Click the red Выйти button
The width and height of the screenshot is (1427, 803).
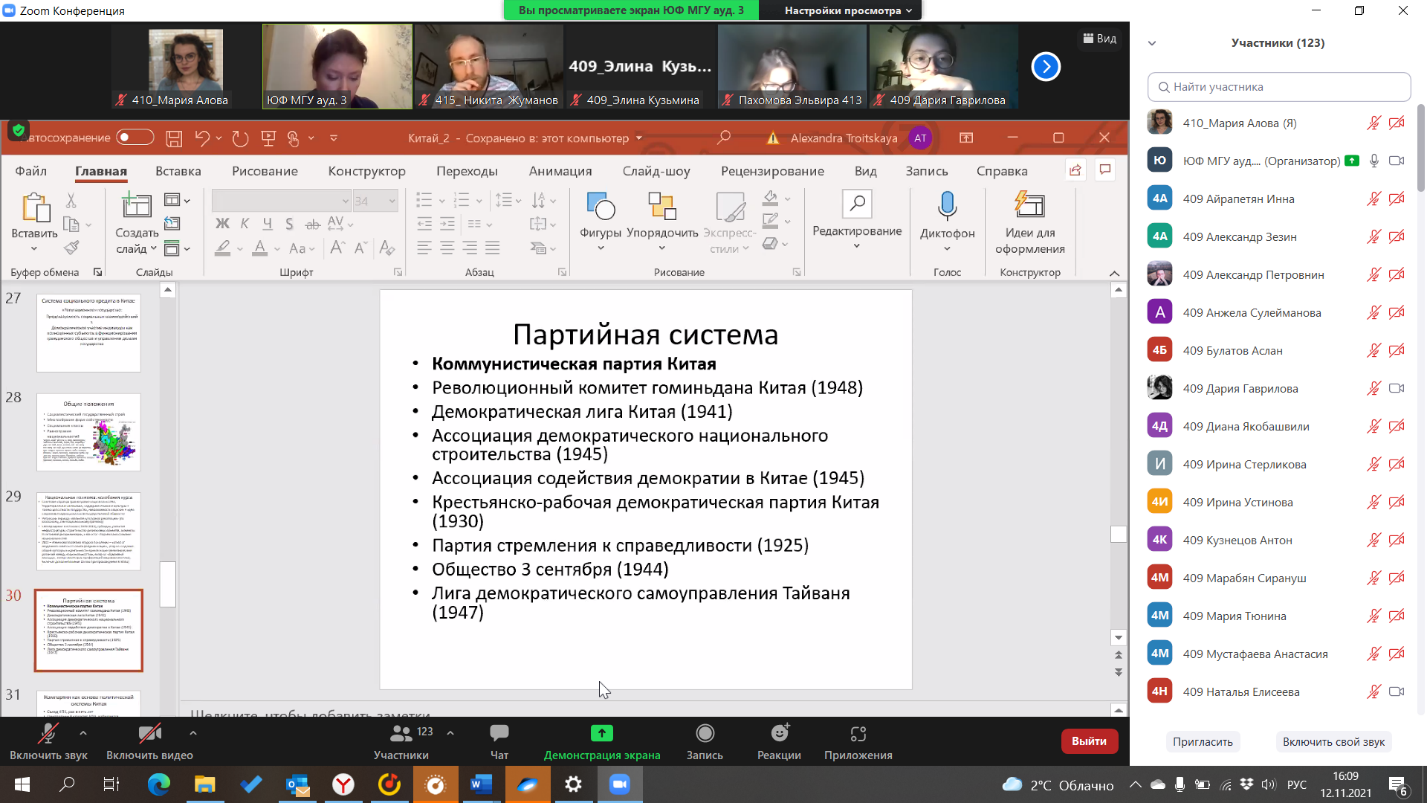coord(1089,741)
